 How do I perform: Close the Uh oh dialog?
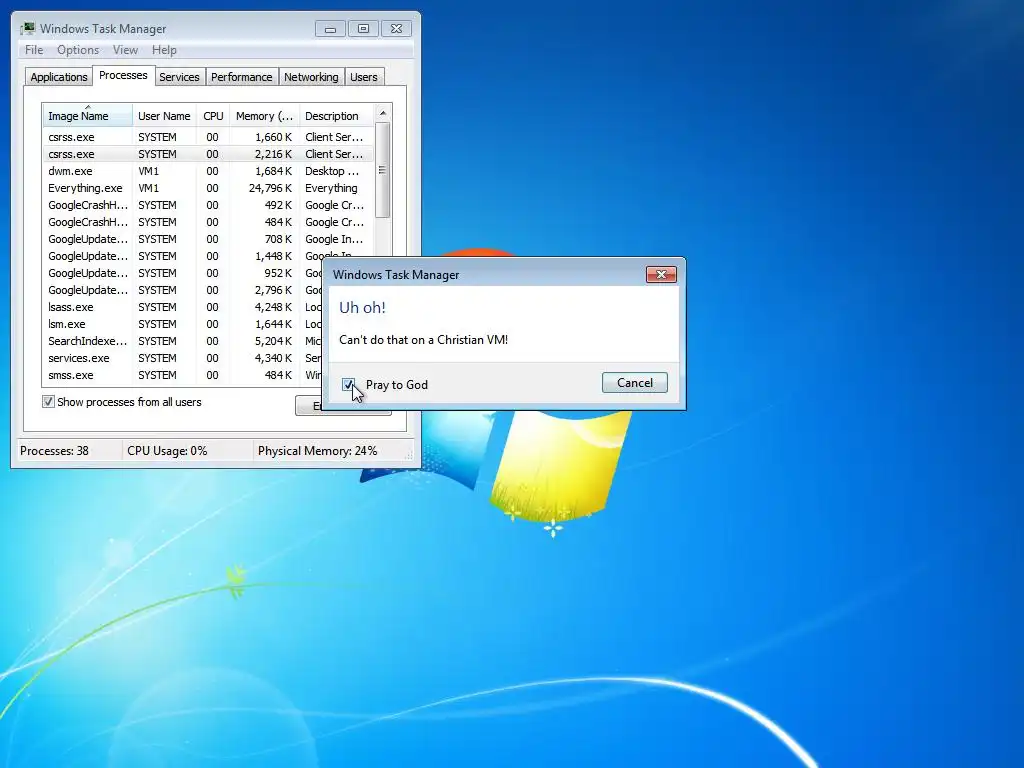click(661, 274)
